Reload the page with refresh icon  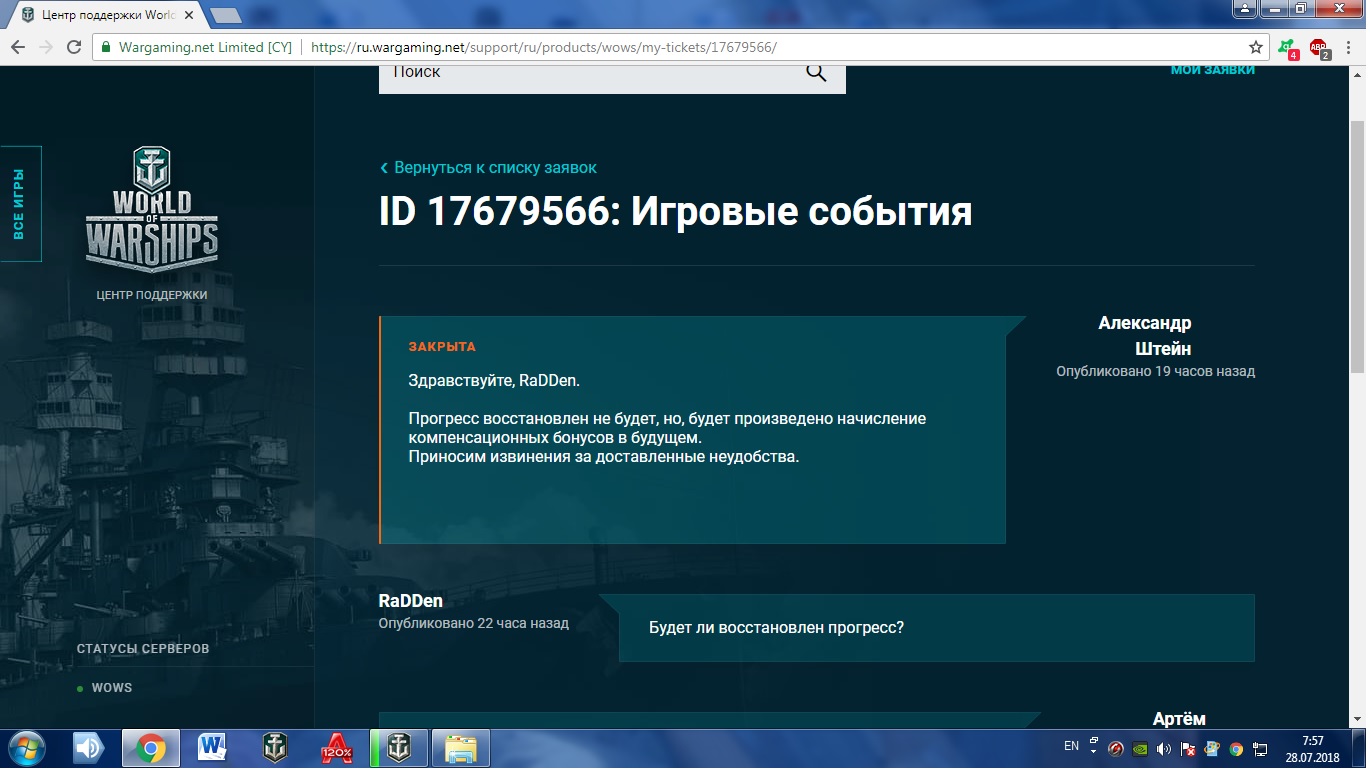pyautogui.click(x=73, y=47)
